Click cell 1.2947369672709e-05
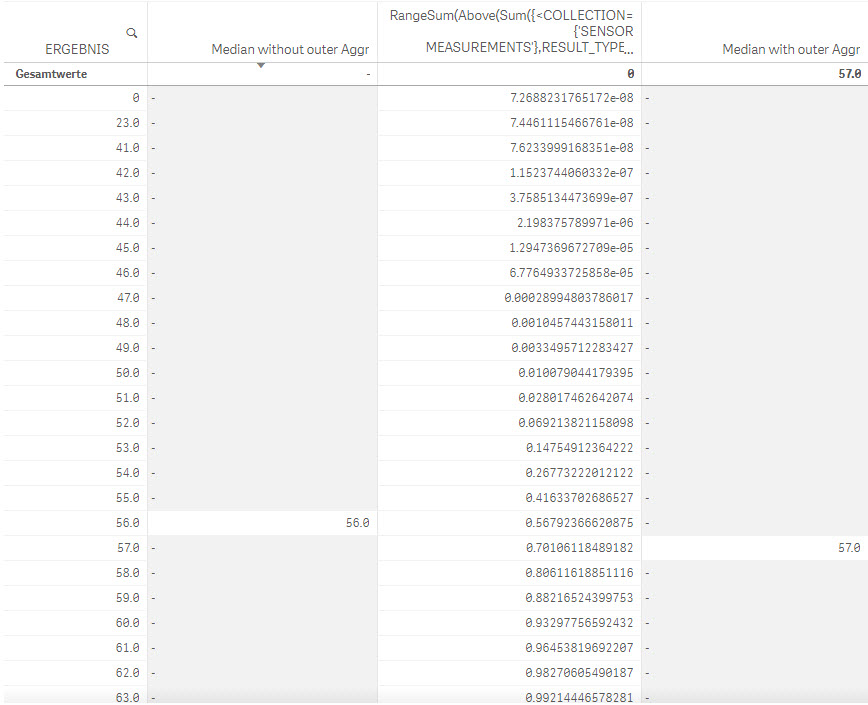Image resolution: width=868 pixels, height=705 pixels. (572, 248)
